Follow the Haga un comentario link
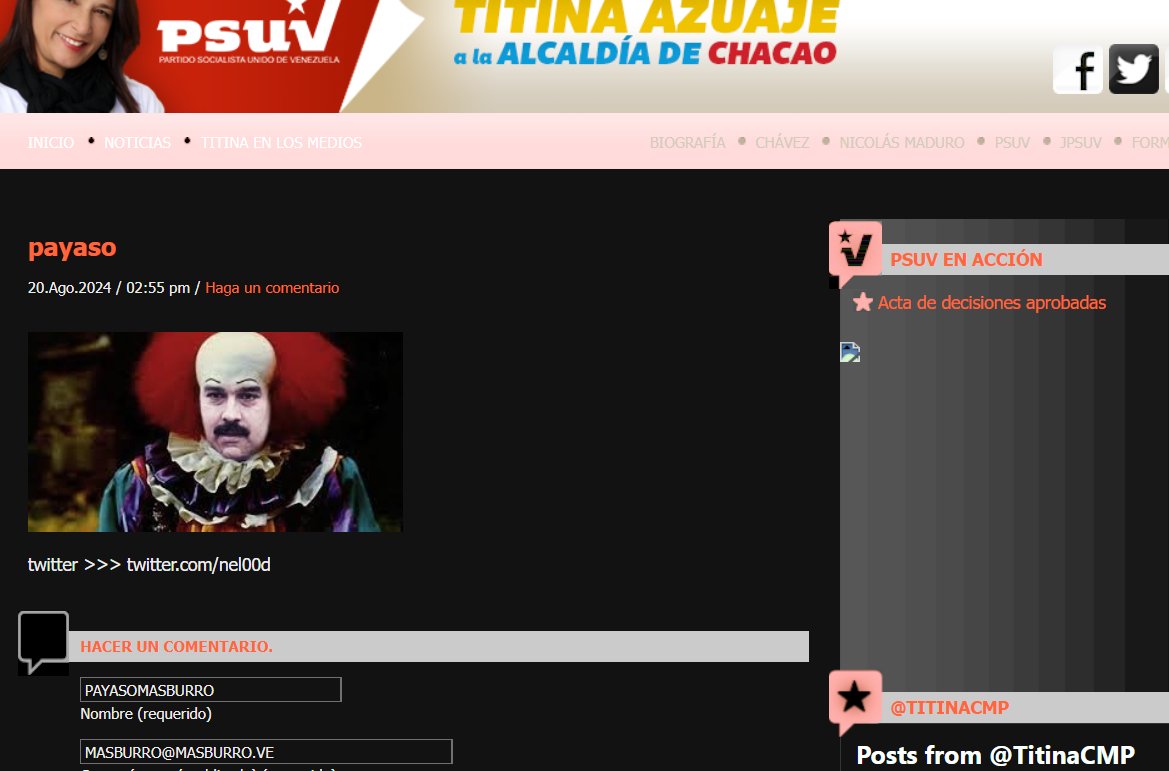The height and width of the screenshot is (771, 1169). [272, 288]
